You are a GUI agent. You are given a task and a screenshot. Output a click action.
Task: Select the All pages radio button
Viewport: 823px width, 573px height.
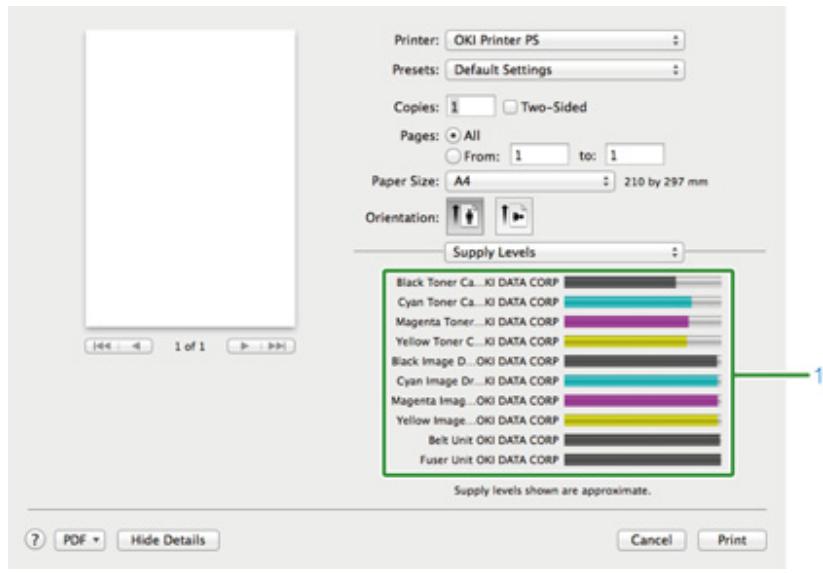pyautogui.click(x=453, y=136)
